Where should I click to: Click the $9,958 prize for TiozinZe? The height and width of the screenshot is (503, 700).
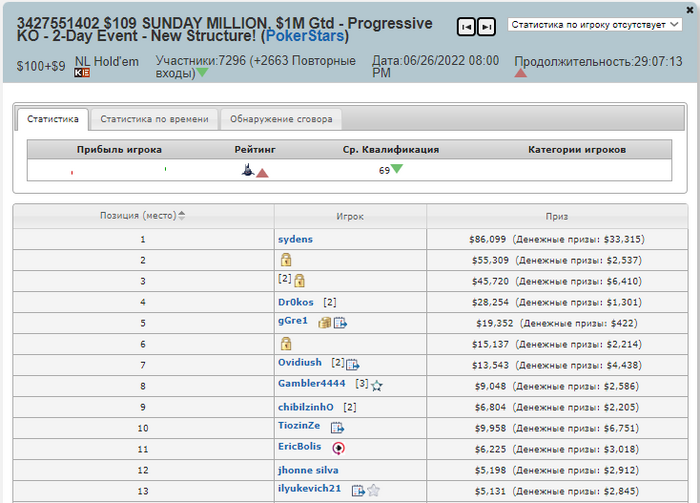pos(557,428)
